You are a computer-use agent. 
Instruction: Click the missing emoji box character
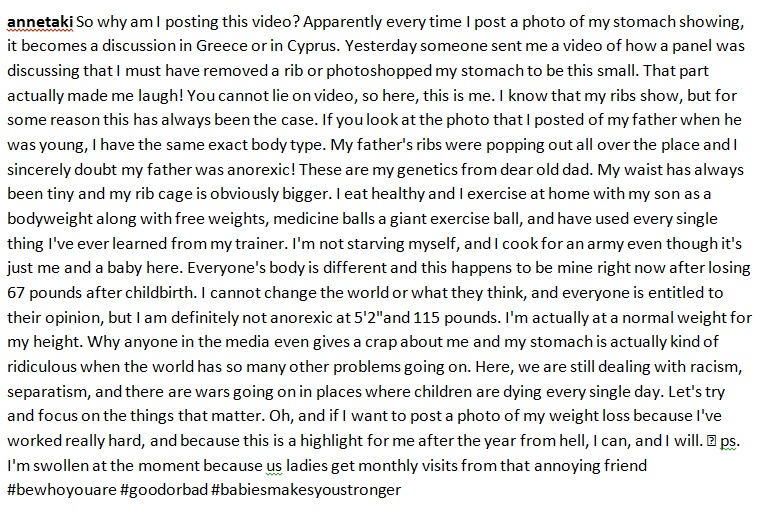[x=712, y=443]
